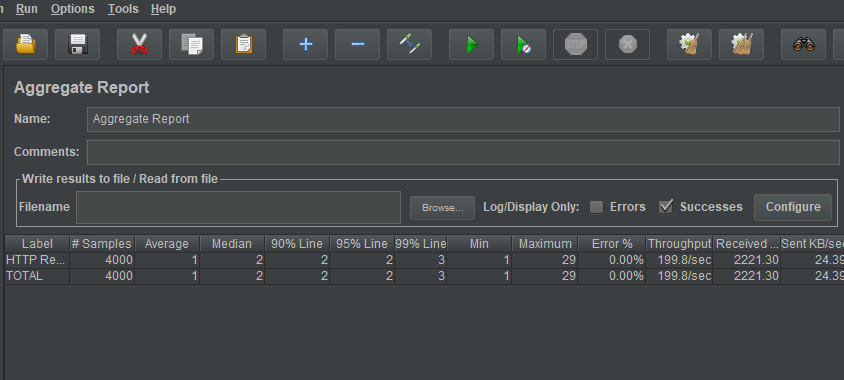Click the Maximum value 29 in TOTAL row
This screenshot has height=380, width=844.
point(545,276)
